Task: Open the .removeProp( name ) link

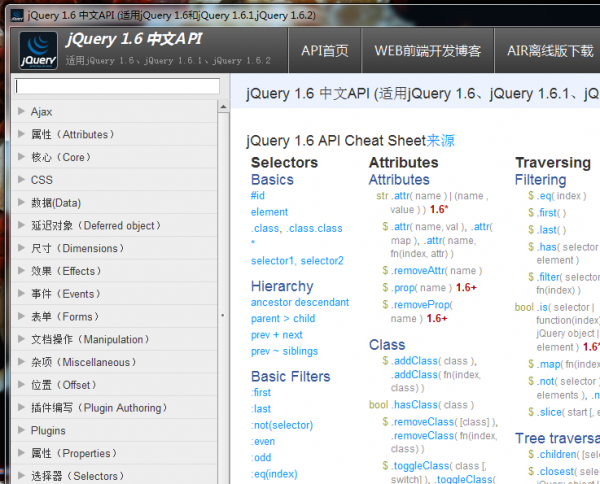Action: (x=422, y=305)
